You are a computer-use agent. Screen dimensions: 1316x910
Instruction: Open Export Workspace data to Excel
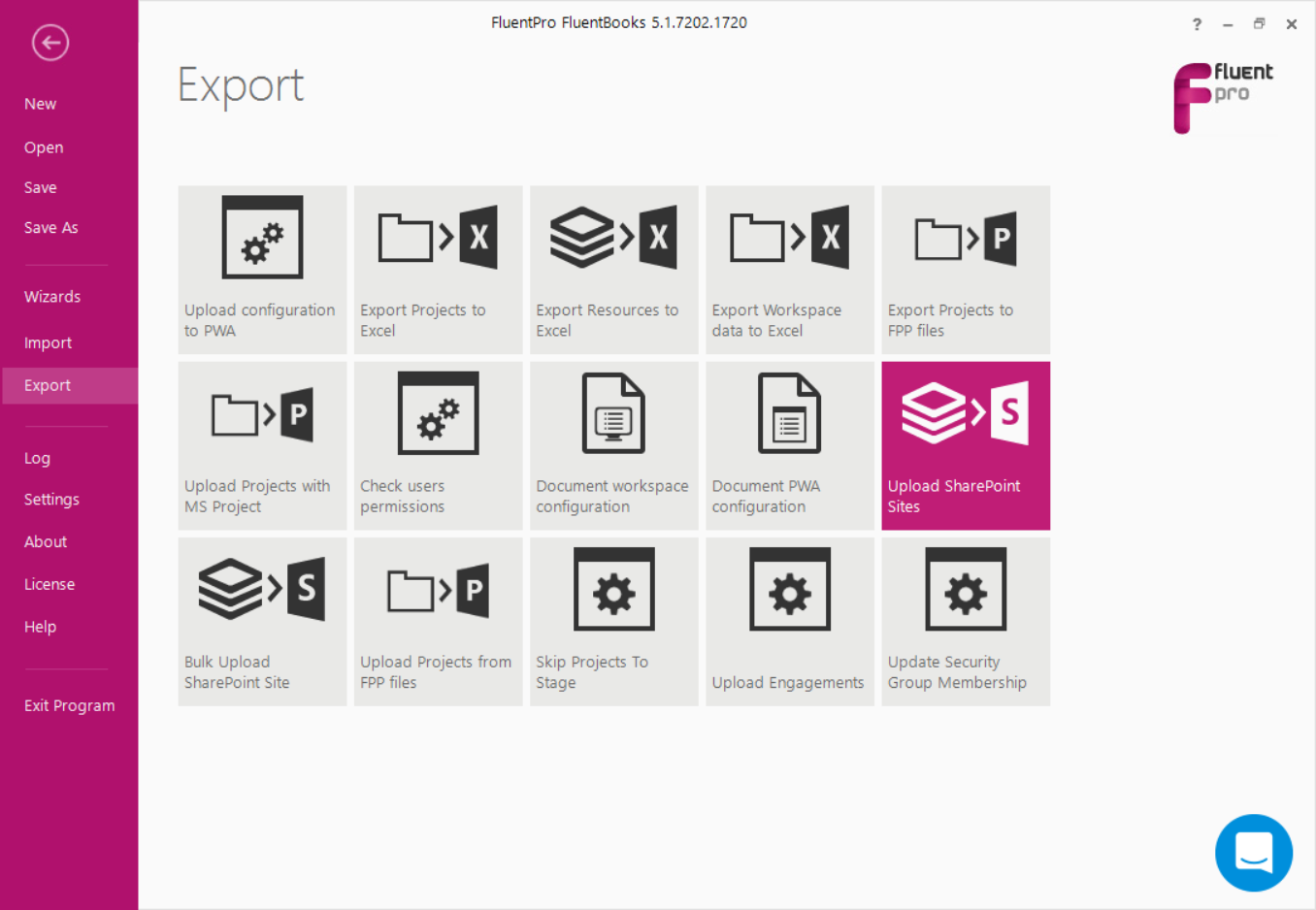(790, 270)
